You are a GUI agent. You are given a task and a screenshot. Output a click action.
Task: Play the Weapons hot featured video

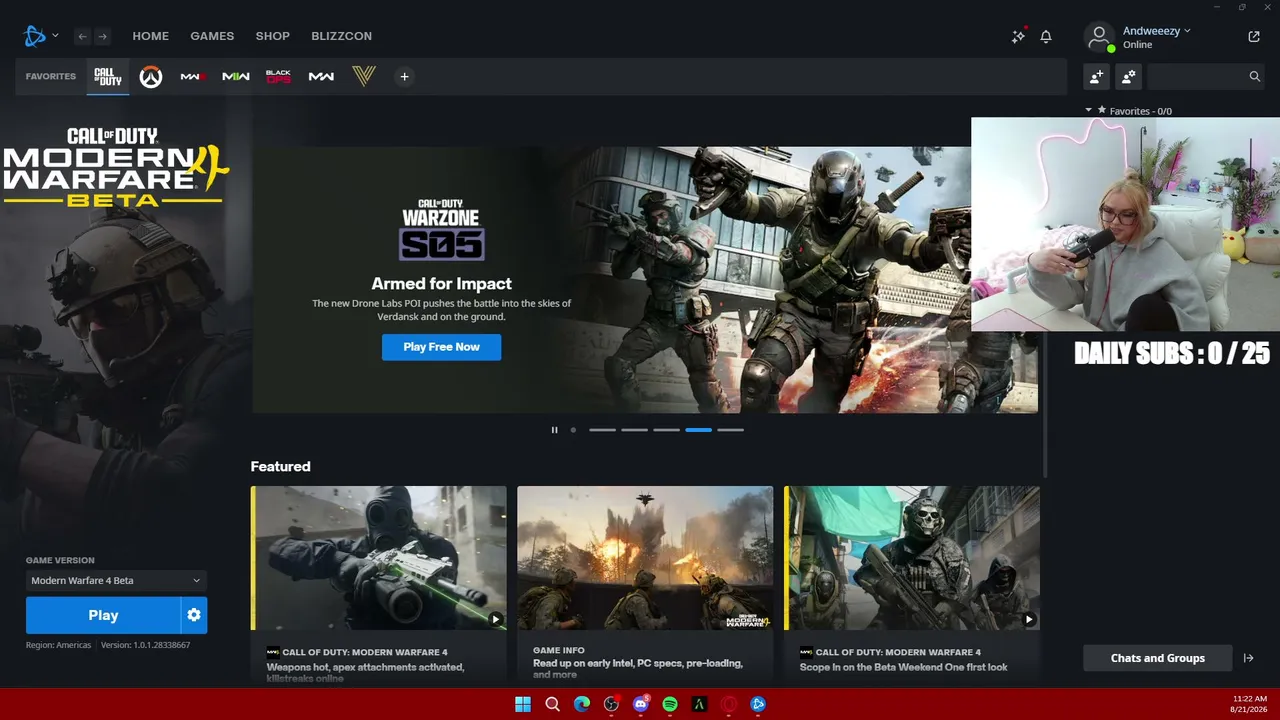point(495,619)
